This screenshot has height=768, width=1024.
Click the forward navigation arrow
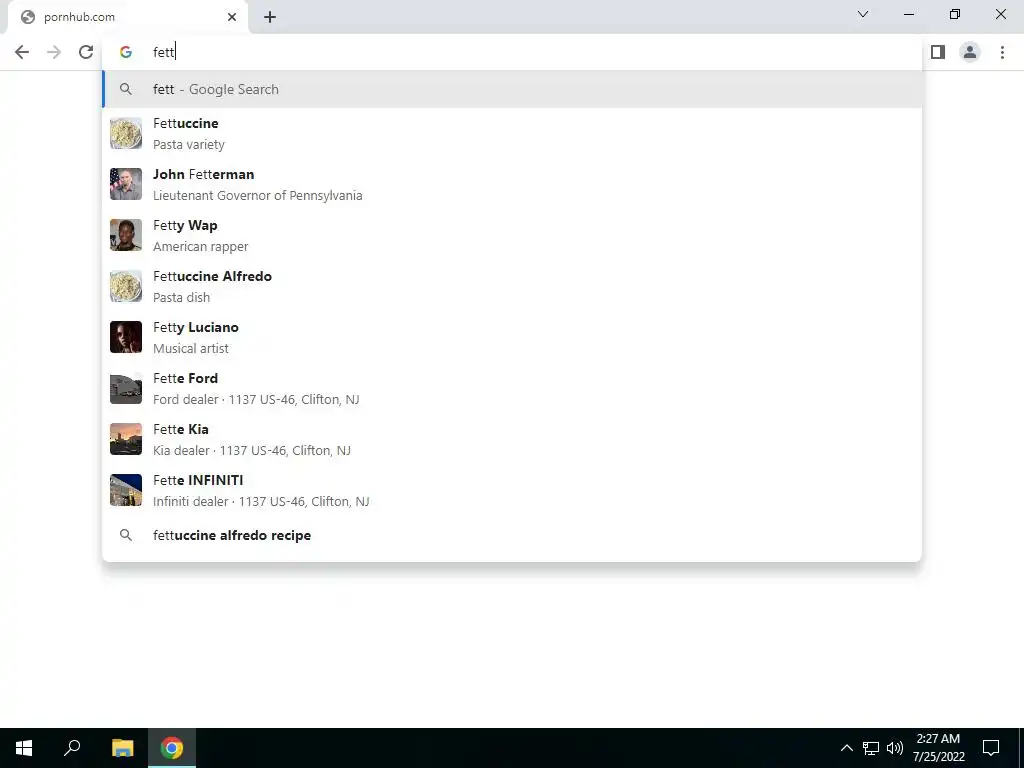coord(54,52)
